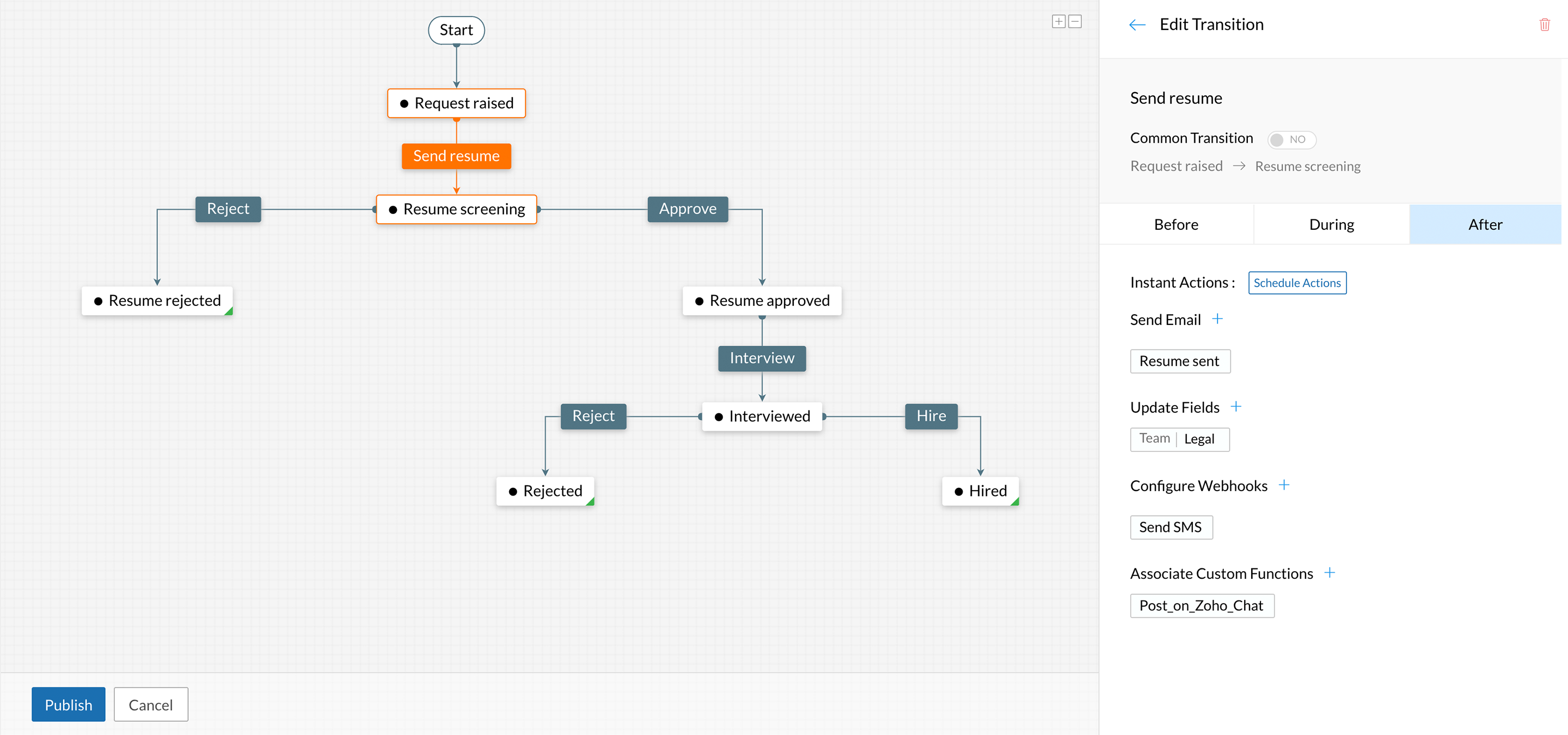The image size is (1568, 735).
Task: Open the Resume sent email action
Action: coord(1179,362)
